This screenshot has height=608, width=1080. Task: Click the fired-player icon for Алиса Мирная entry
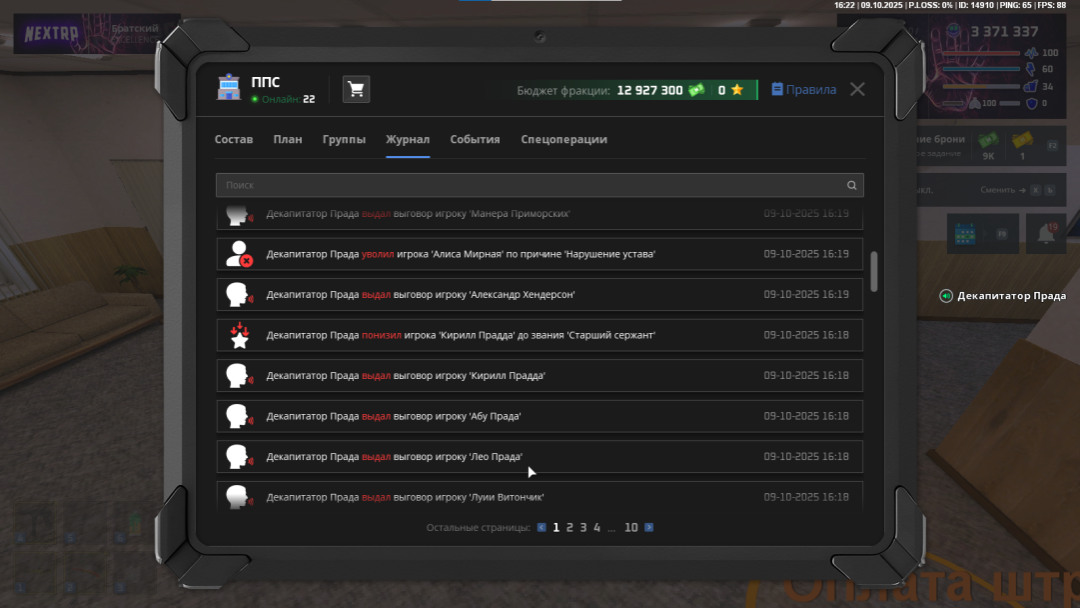click(x=238, y=254)
